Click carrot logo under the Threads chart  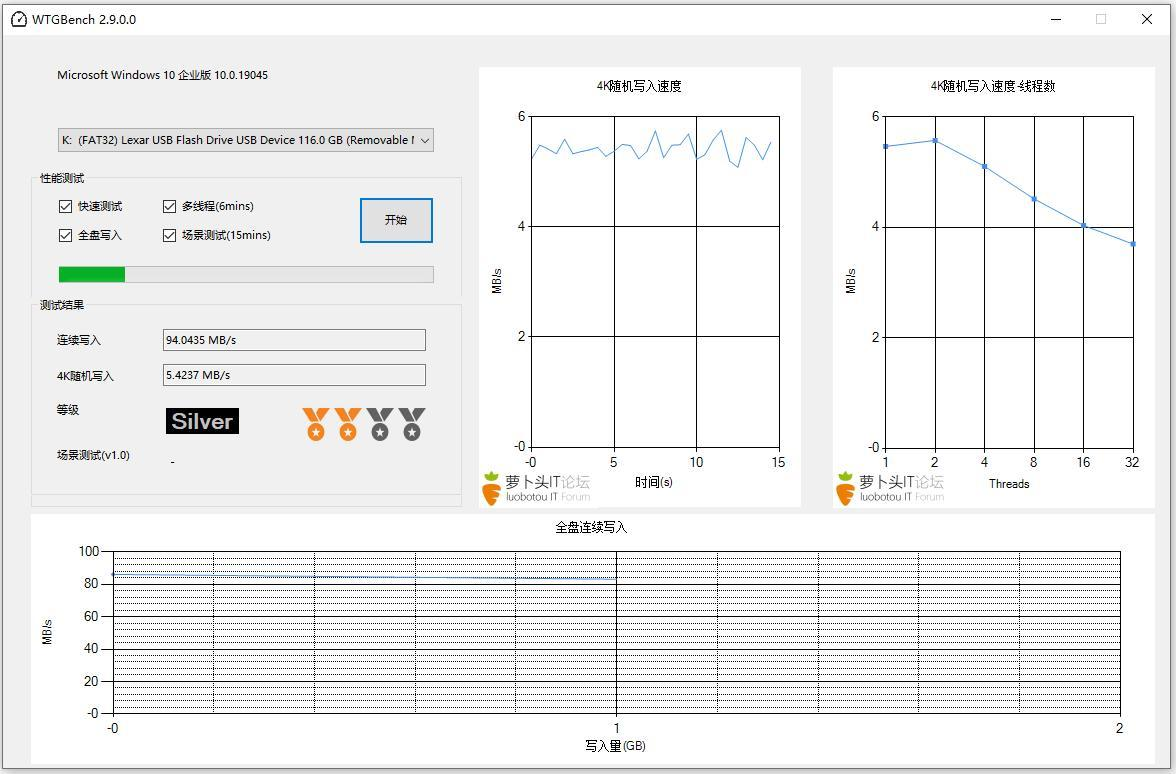coord(845,488)
